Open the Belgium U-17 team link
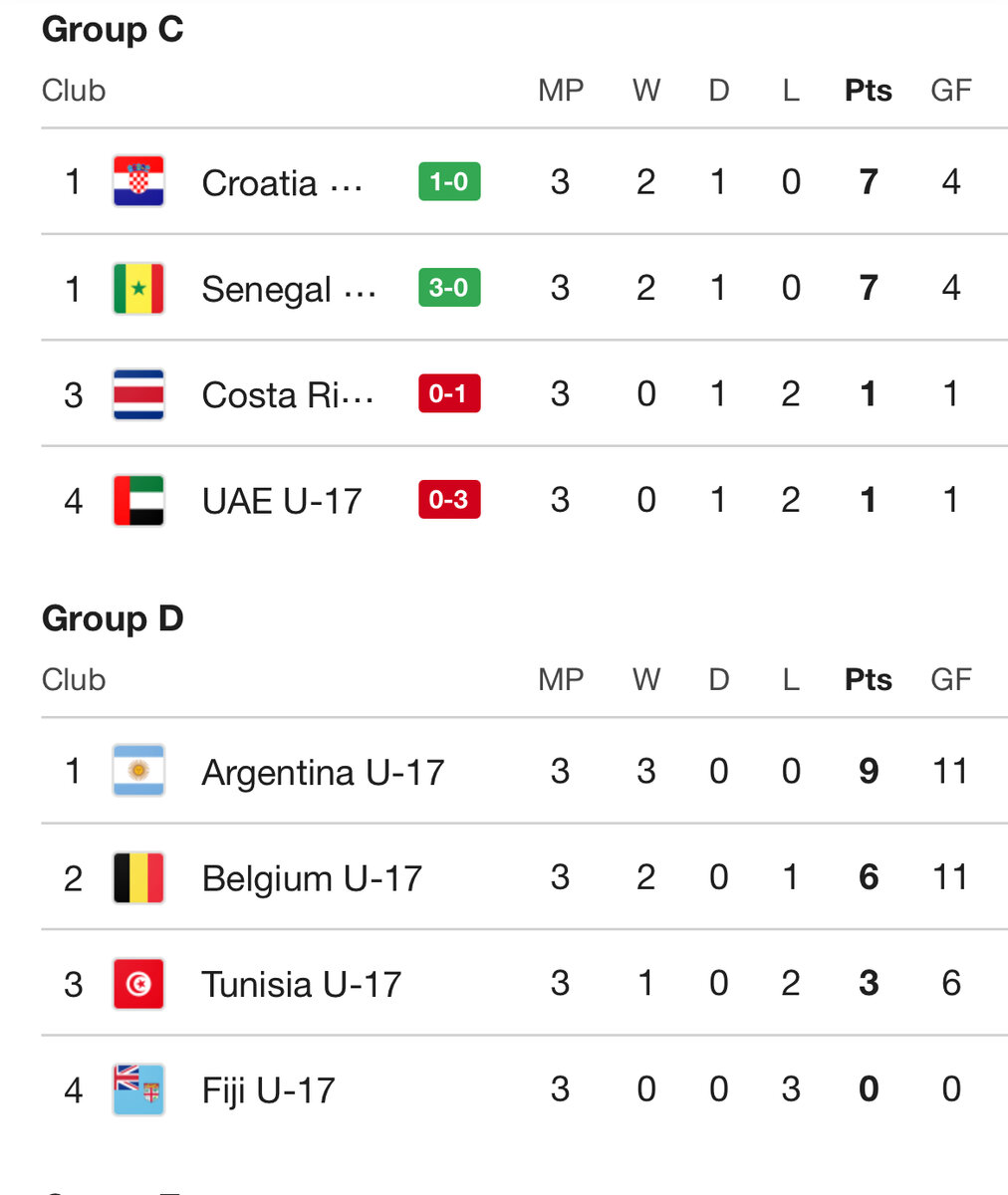The height and width of the screenshot is (1195, 1008). pos(312,878)
